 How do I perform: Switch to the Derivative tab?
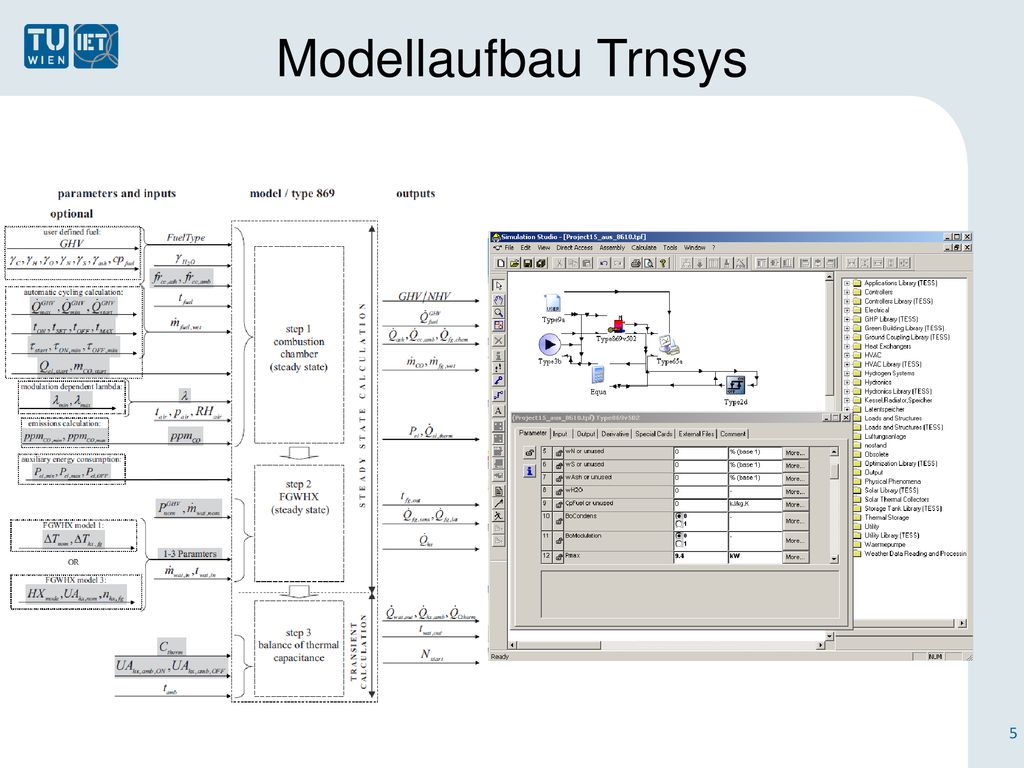point(615,434)
